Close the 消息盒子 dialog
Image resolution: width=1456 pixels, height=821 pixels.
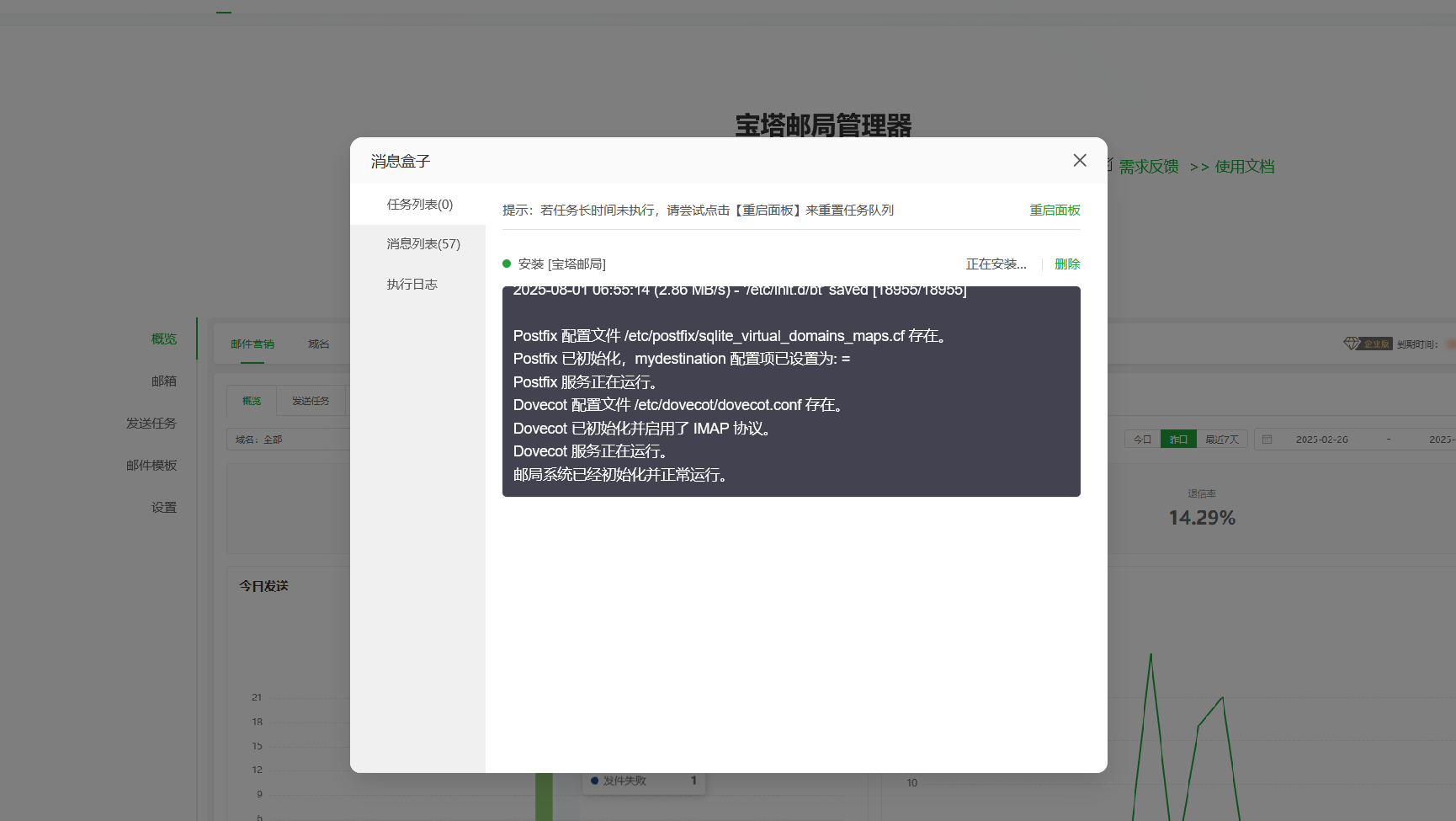(1080, 160)
